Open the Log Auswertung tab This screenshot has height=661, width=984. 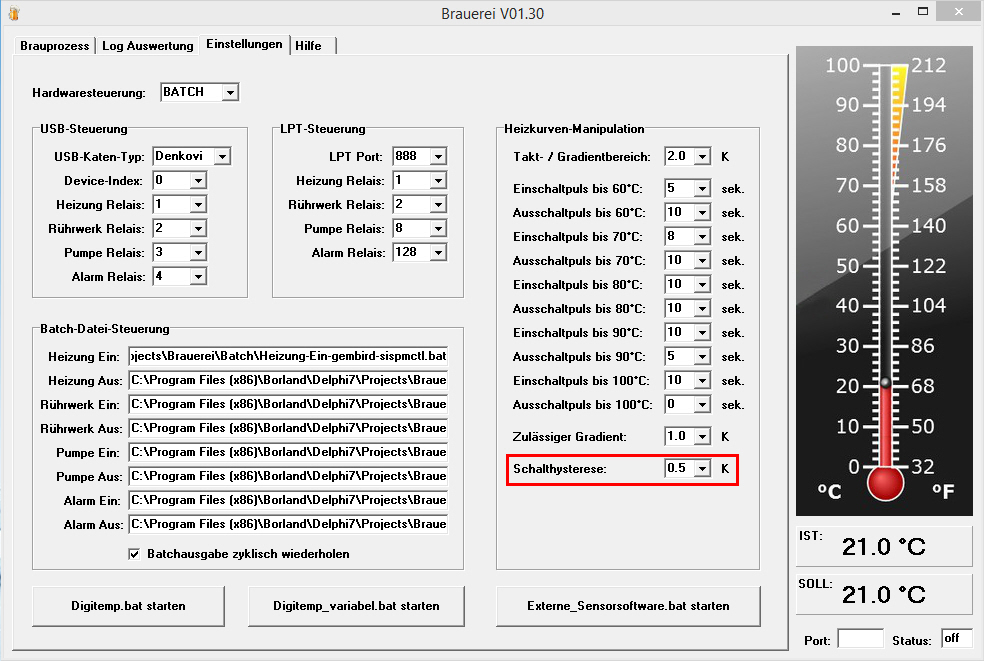(148, 46)
